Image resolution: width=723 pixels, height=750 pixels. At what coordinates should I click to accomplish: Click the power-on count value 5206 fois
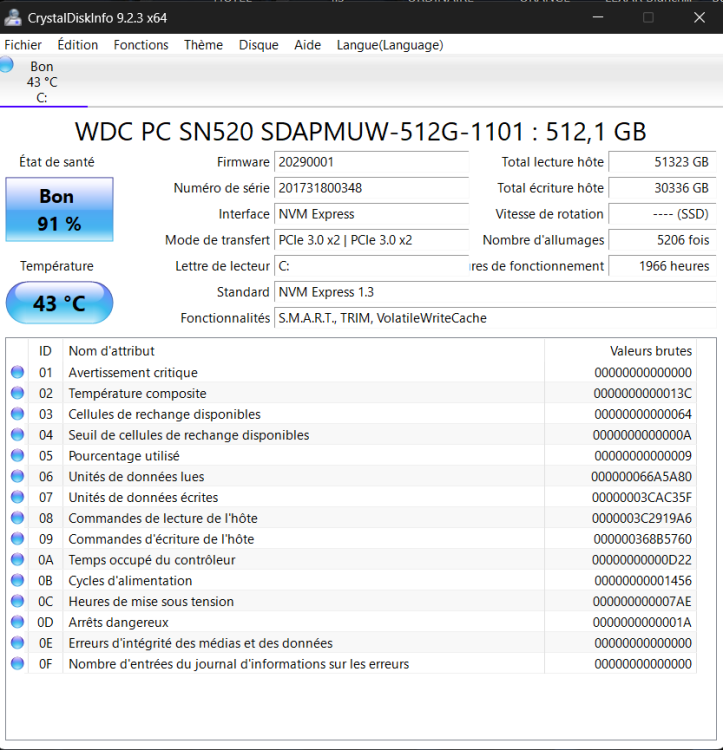662,240
